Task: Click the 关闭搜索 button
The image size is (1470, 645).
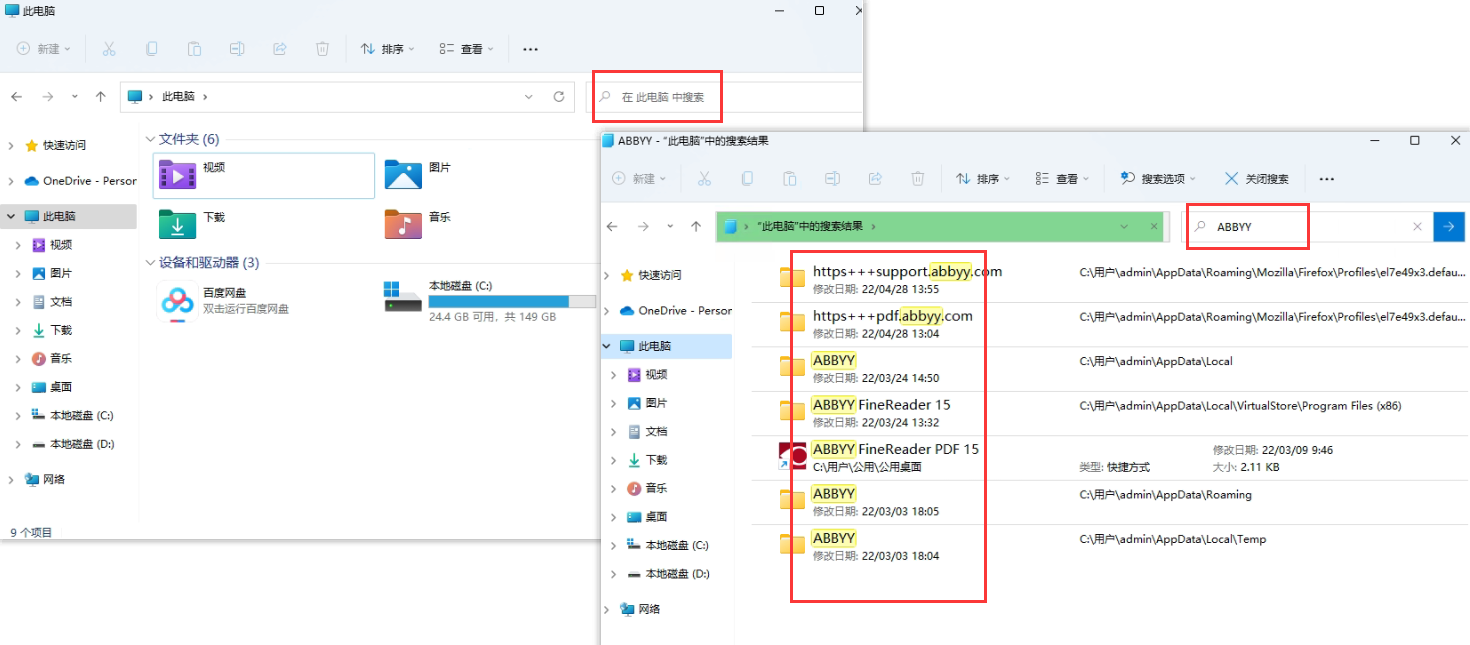Action: coord(1257,179)
